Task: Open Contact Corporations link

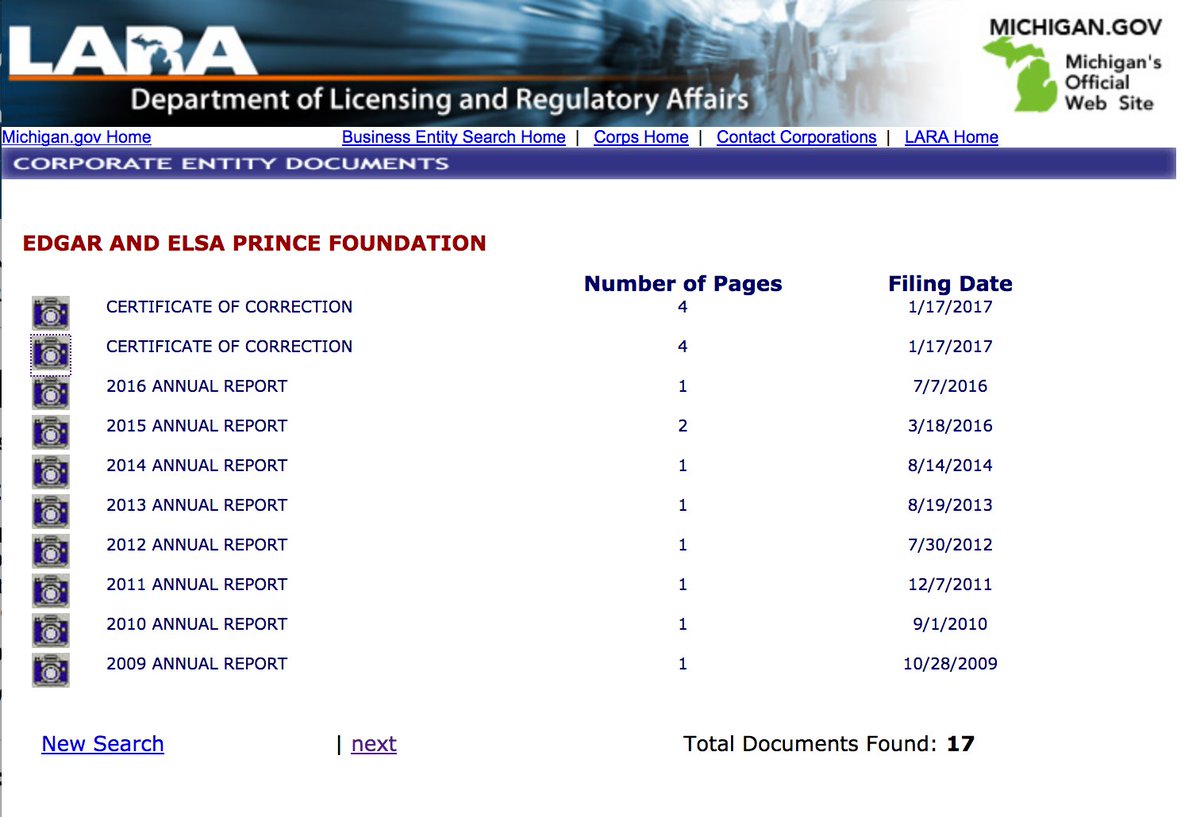Action: (796, 137)
